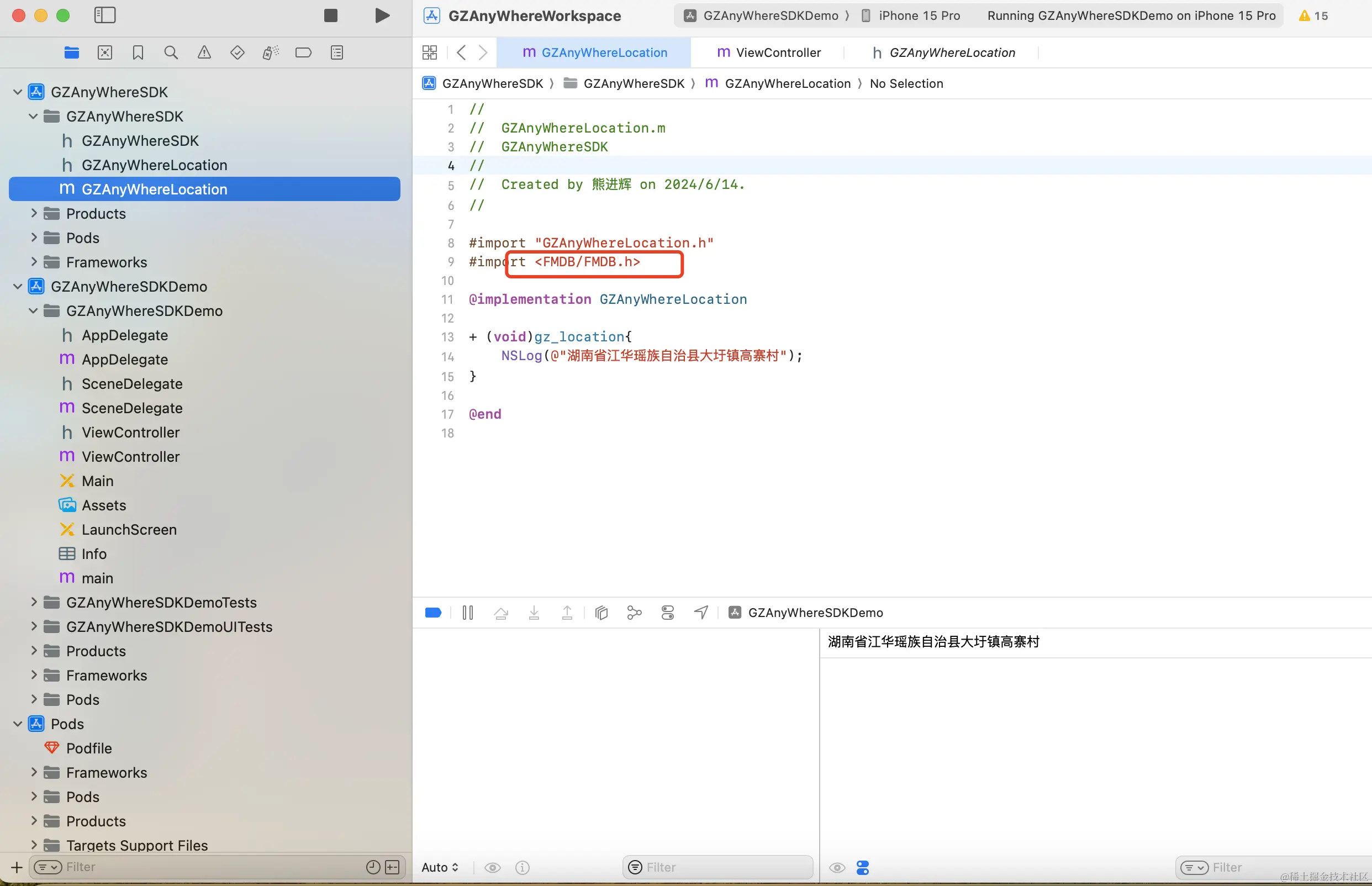Click the Run play button
Screen dimensions: 1372x886
382,15
